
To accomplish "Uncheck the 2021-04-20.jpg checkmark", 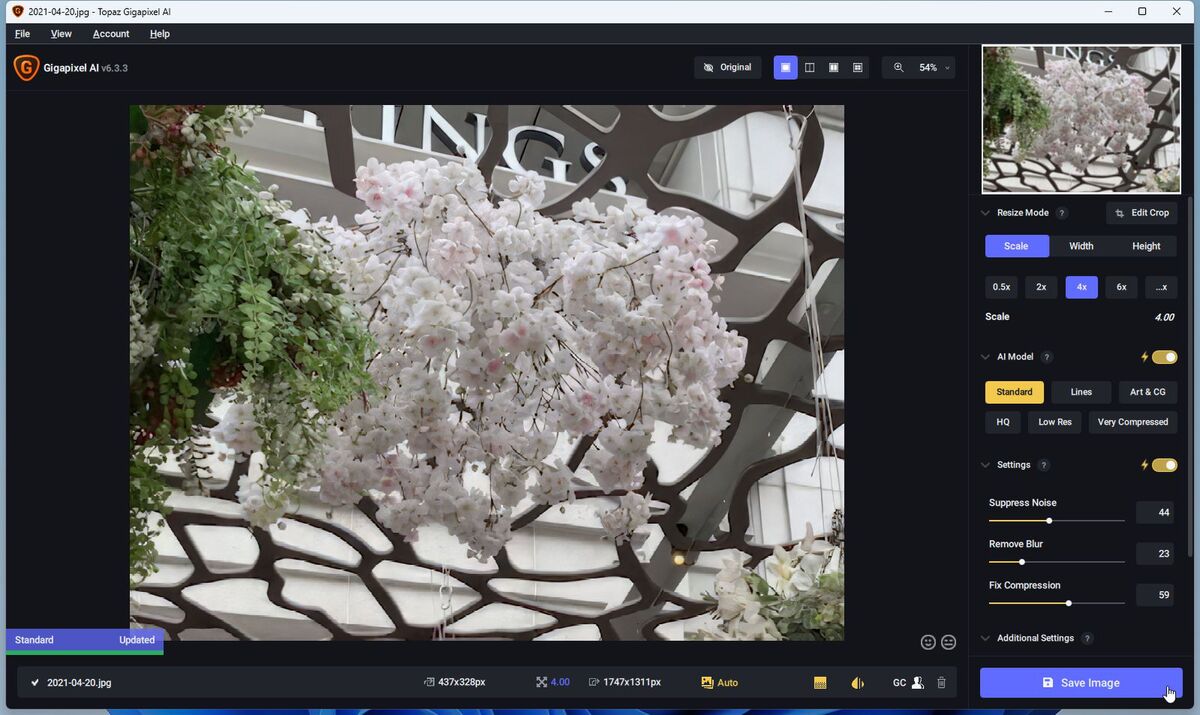I will [x=35, y=683].
